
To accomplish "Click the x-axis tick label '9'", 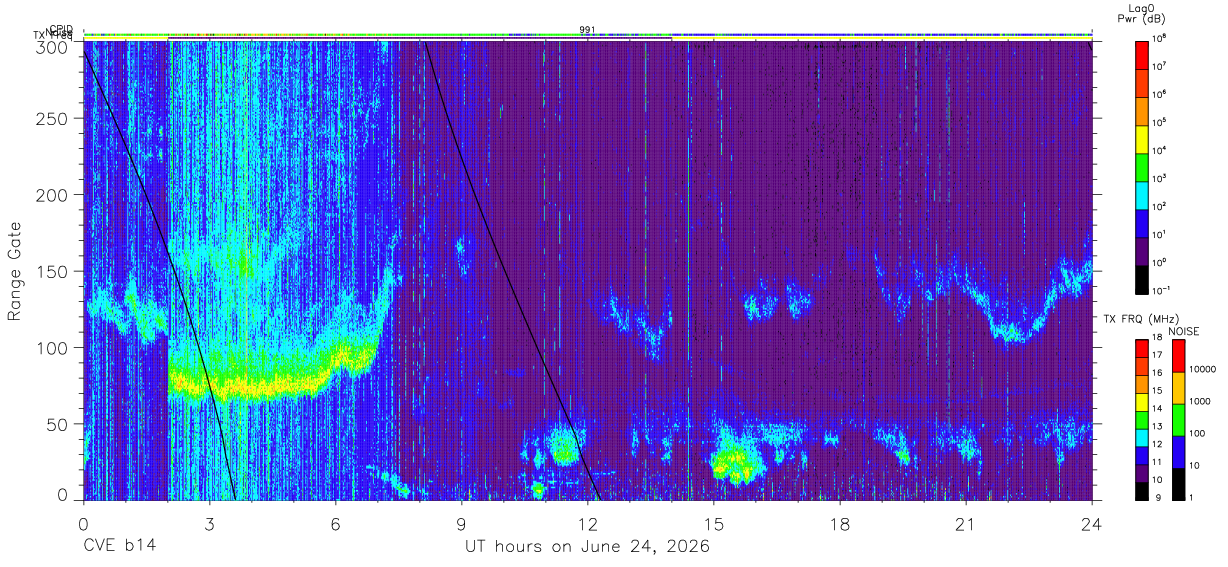I will pyautogui.click(x=462, y=523).
